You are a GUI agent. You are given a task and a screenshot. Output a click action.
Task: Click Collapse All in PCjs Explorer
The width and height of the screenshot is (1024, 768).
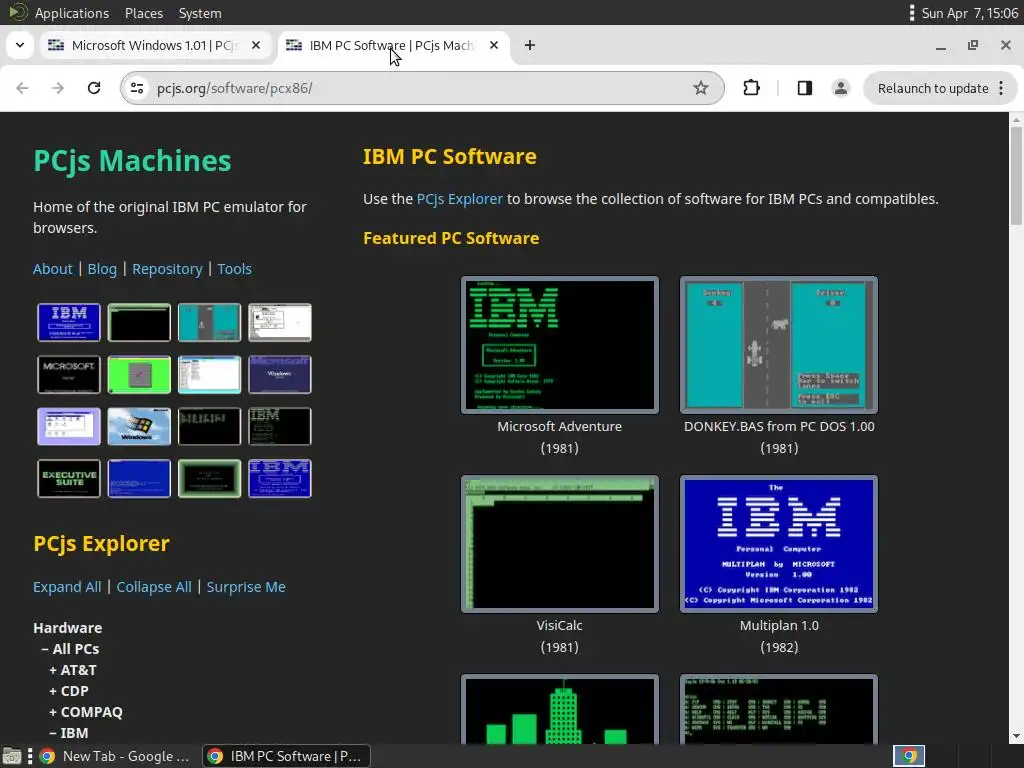pos(153,587)
